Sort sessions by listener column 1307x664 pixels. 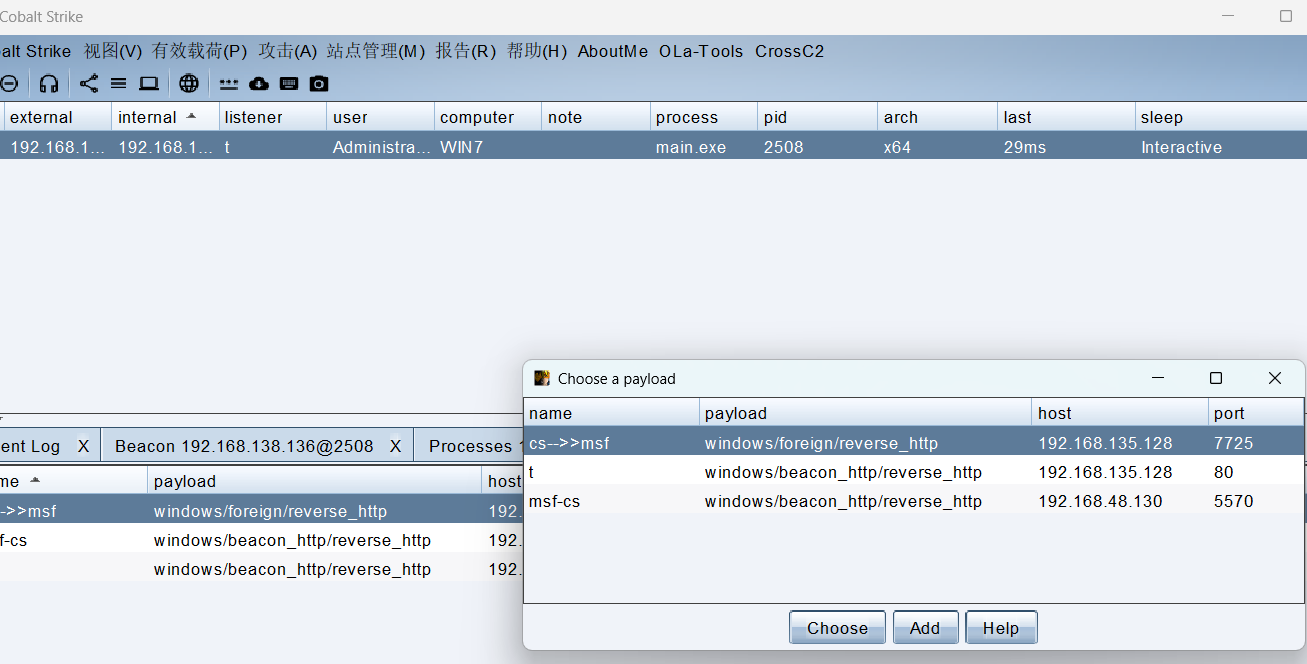(x=272, y=117)
